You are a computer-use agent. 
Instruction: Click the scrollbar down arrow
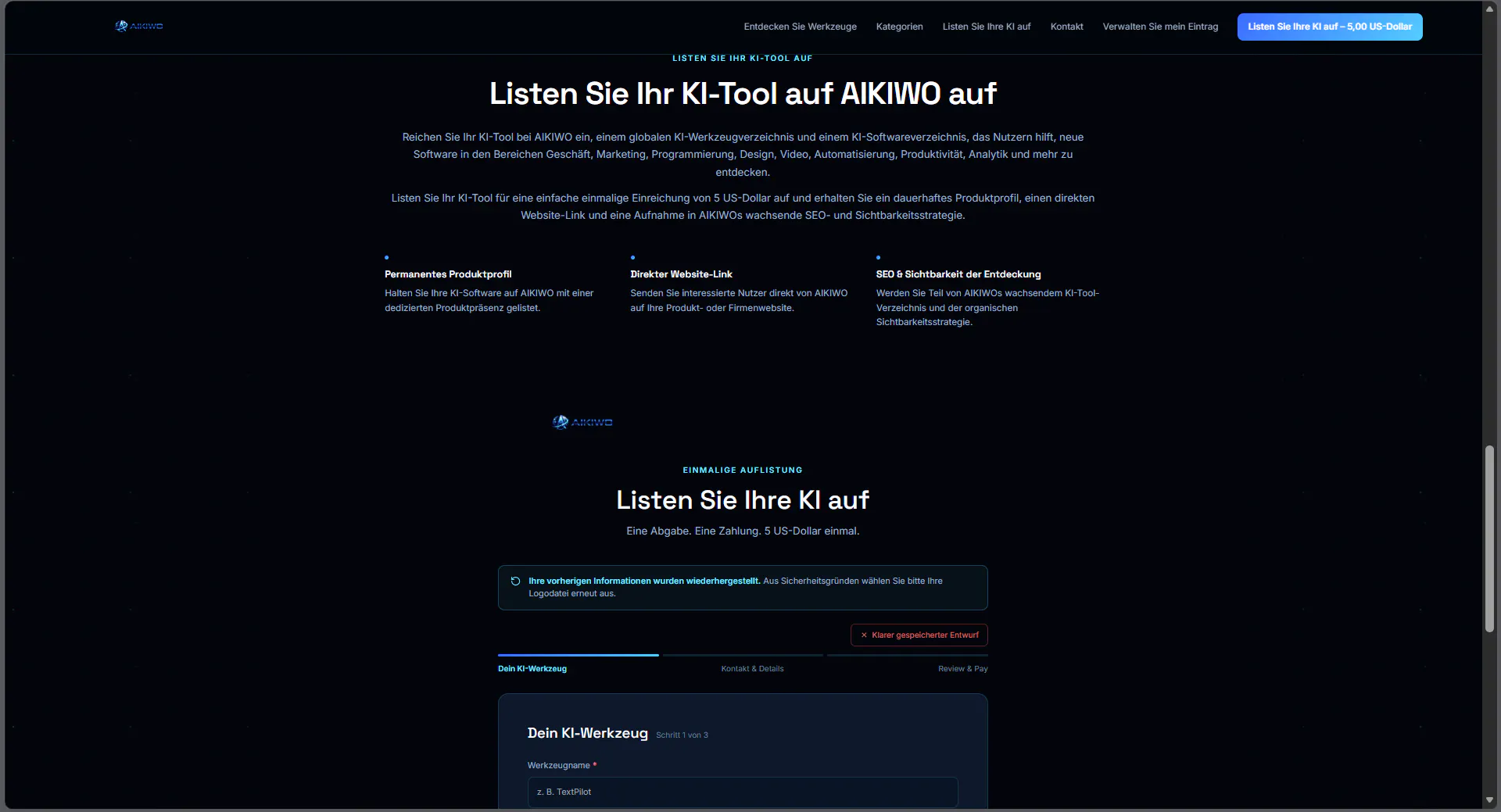pyautogui.click(x=1490, y=800)
